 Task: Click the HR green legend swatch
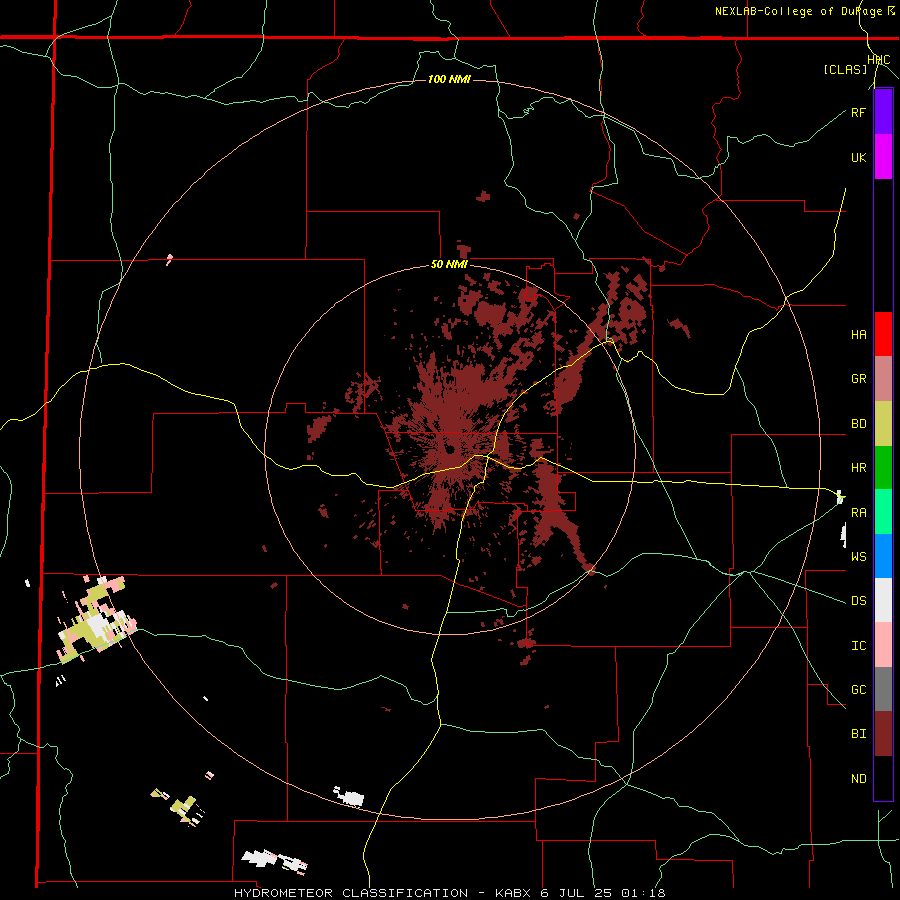point(883,467)
